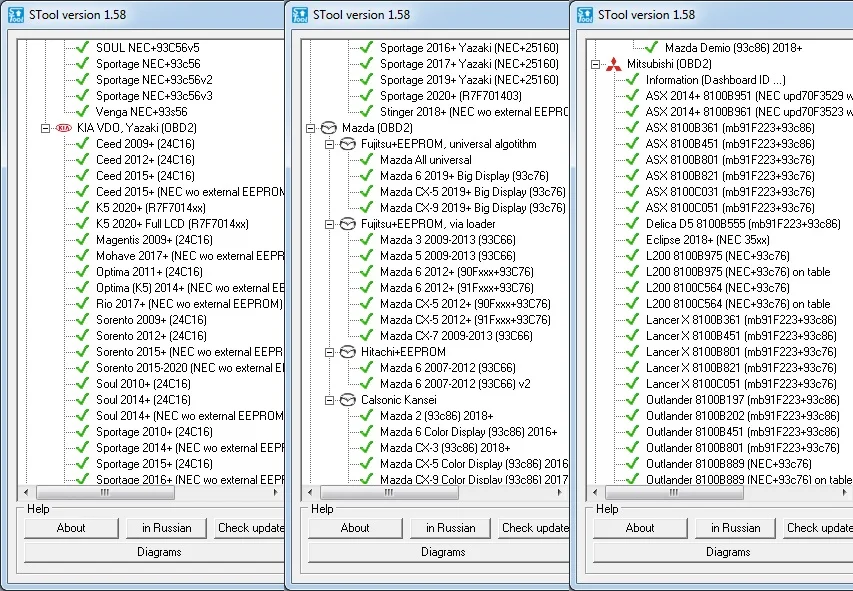Select Sorento 2012+ (24C16) entry
853x591 pixels.
[x=151, y=336]
